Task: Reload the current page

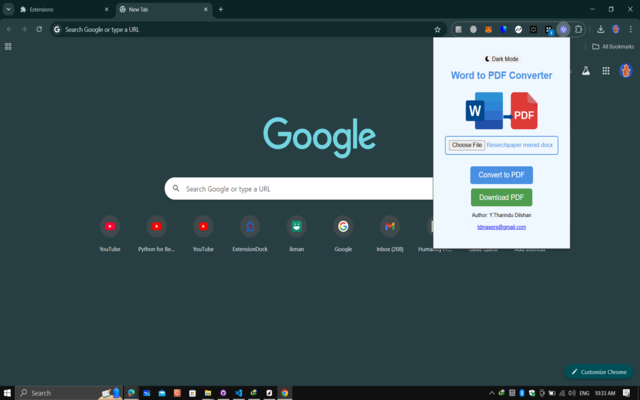Action: click(39, 29)
